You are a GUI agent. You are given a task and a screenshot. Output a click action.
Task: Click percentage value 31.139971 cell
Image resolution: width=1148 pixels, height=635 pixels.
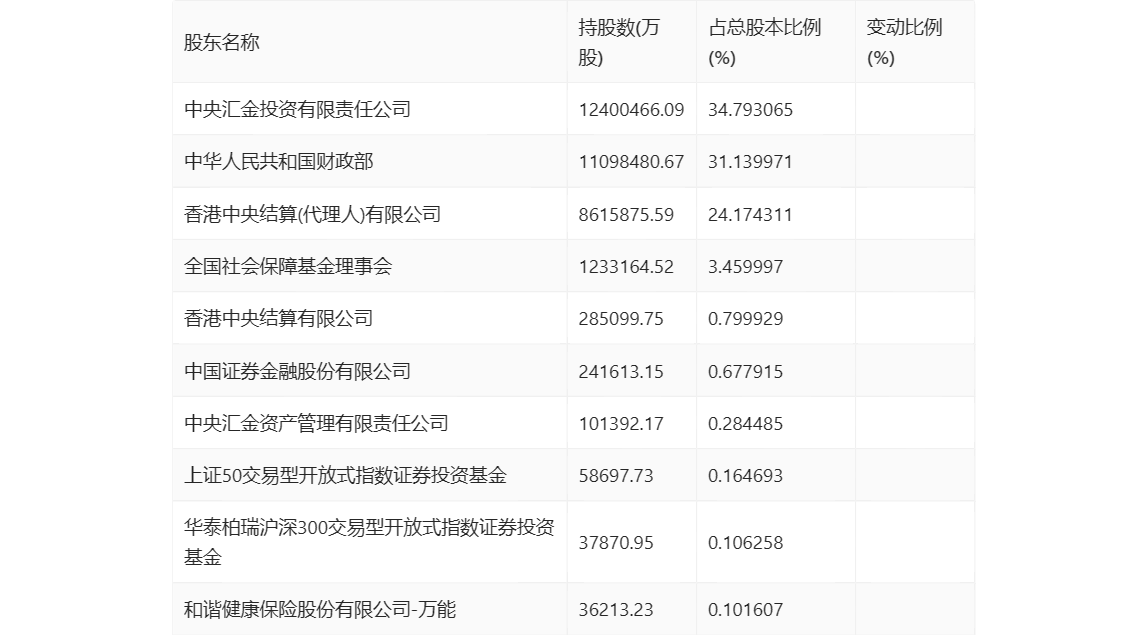(x=750, y=162)
